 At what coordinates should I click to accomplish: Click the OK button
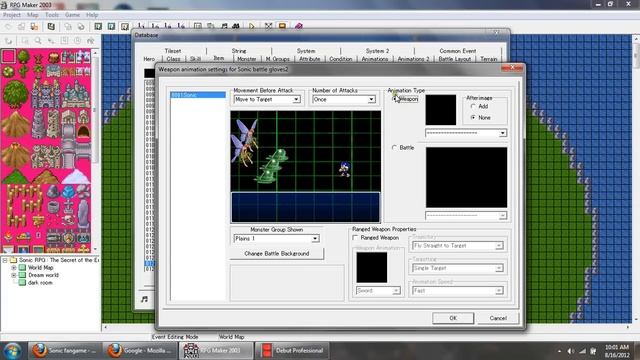coord(453,318)
